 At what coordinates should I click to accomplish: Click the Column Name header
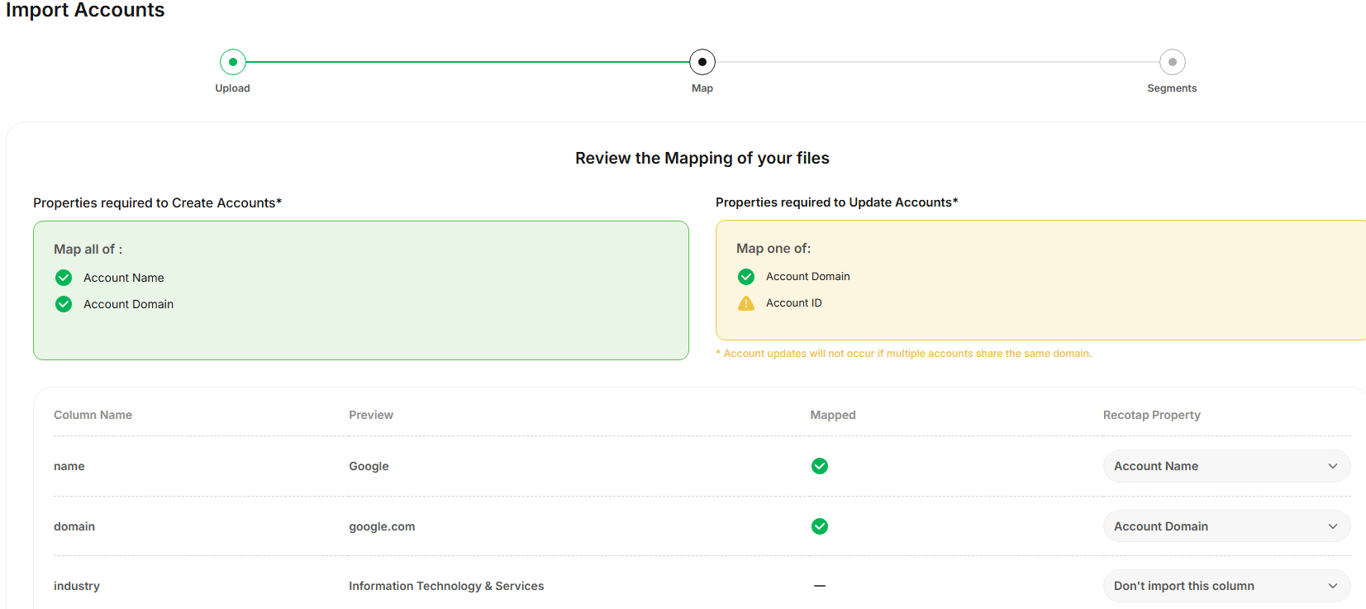click(93, 415)
